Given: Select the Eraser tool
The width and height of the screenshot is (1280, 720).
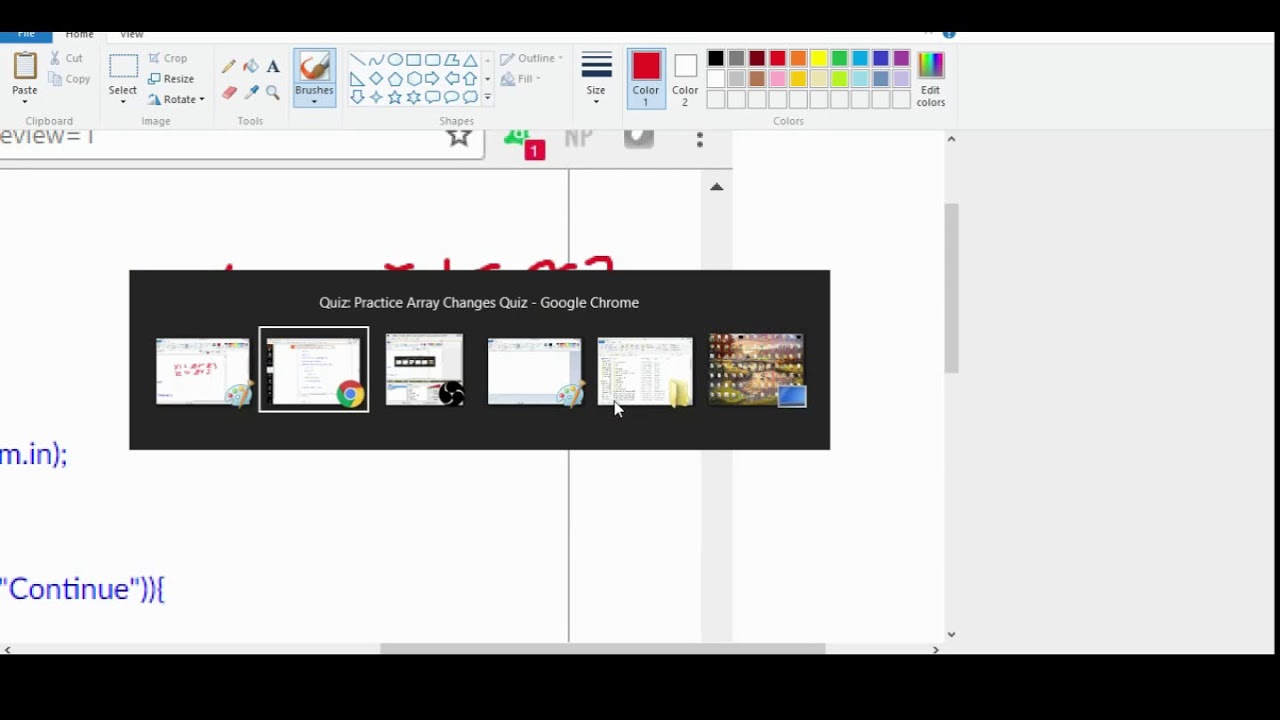Looking at the screenshot, I should (229, 93).
